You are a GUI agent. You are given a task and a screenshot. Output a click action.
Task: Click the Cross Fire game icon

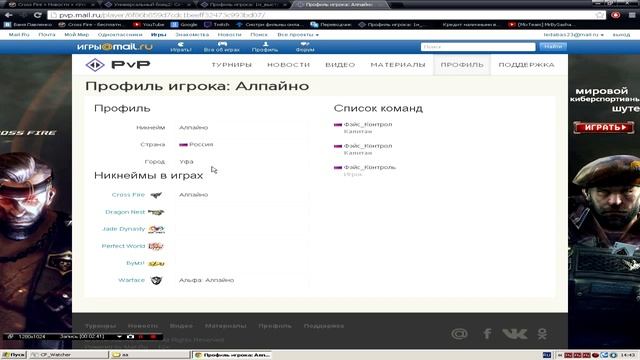[156, 195]
